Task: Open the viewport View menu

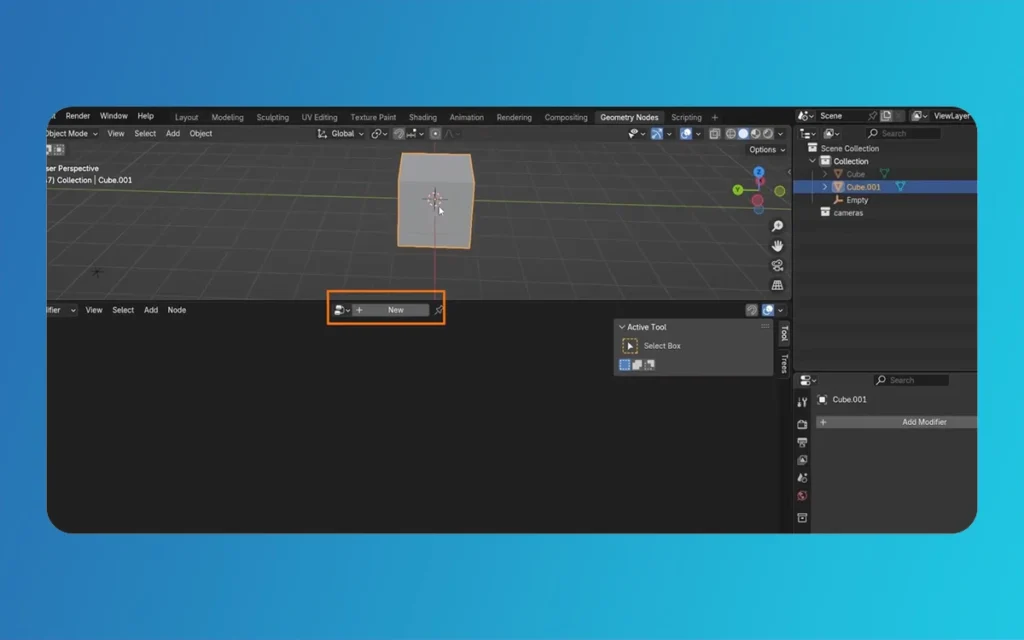Action: 116,134
